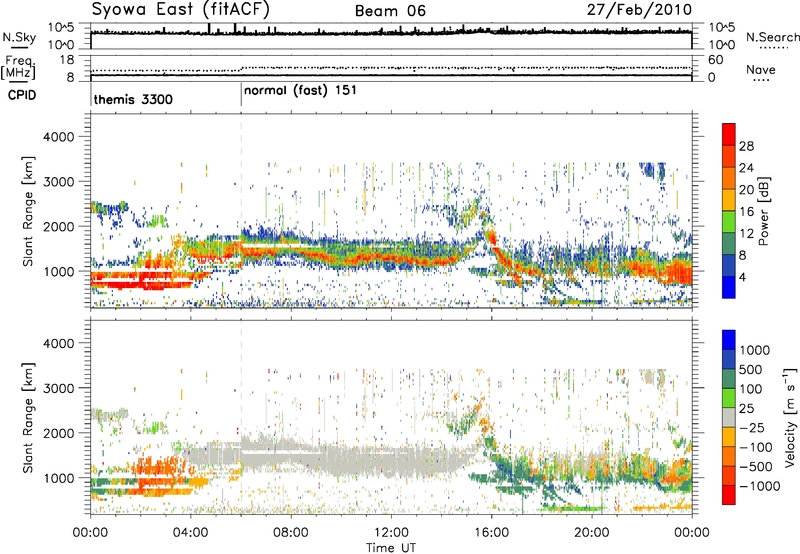Click the '28' label on Power colorbar
800x554 pixels.
pos(746,146)
